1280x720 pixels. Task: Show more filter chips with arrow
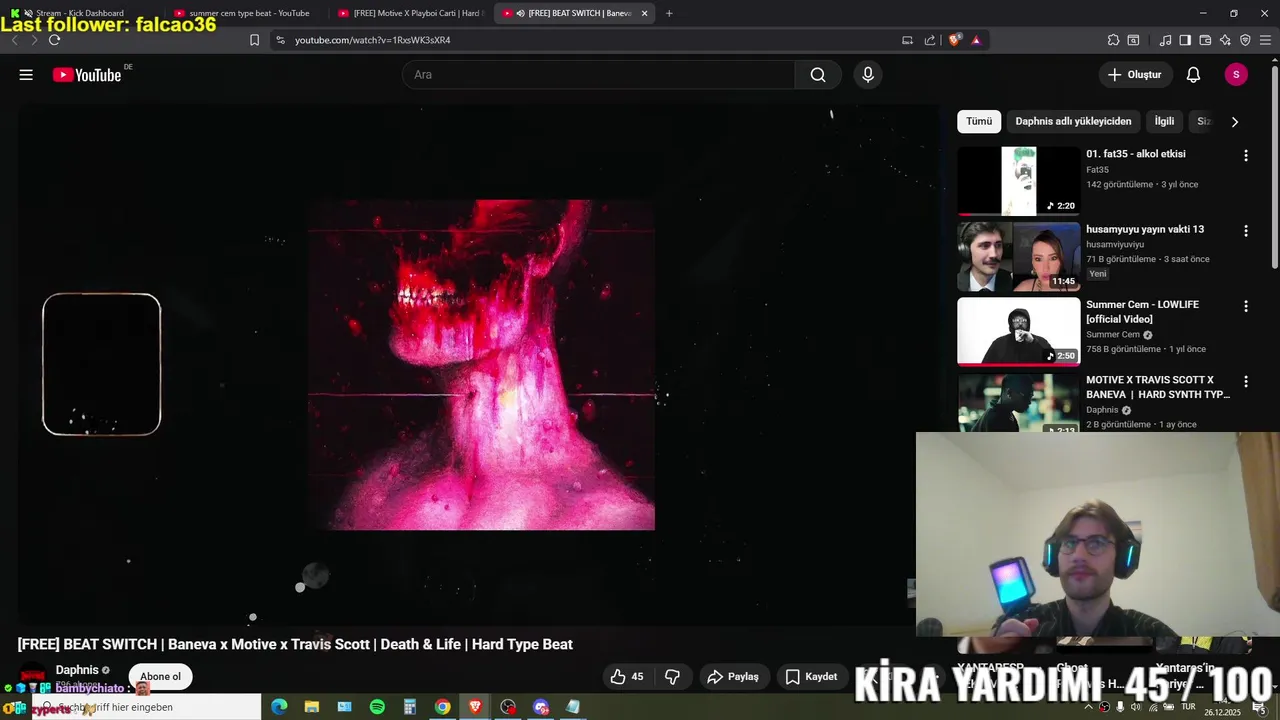[1234, 122]
